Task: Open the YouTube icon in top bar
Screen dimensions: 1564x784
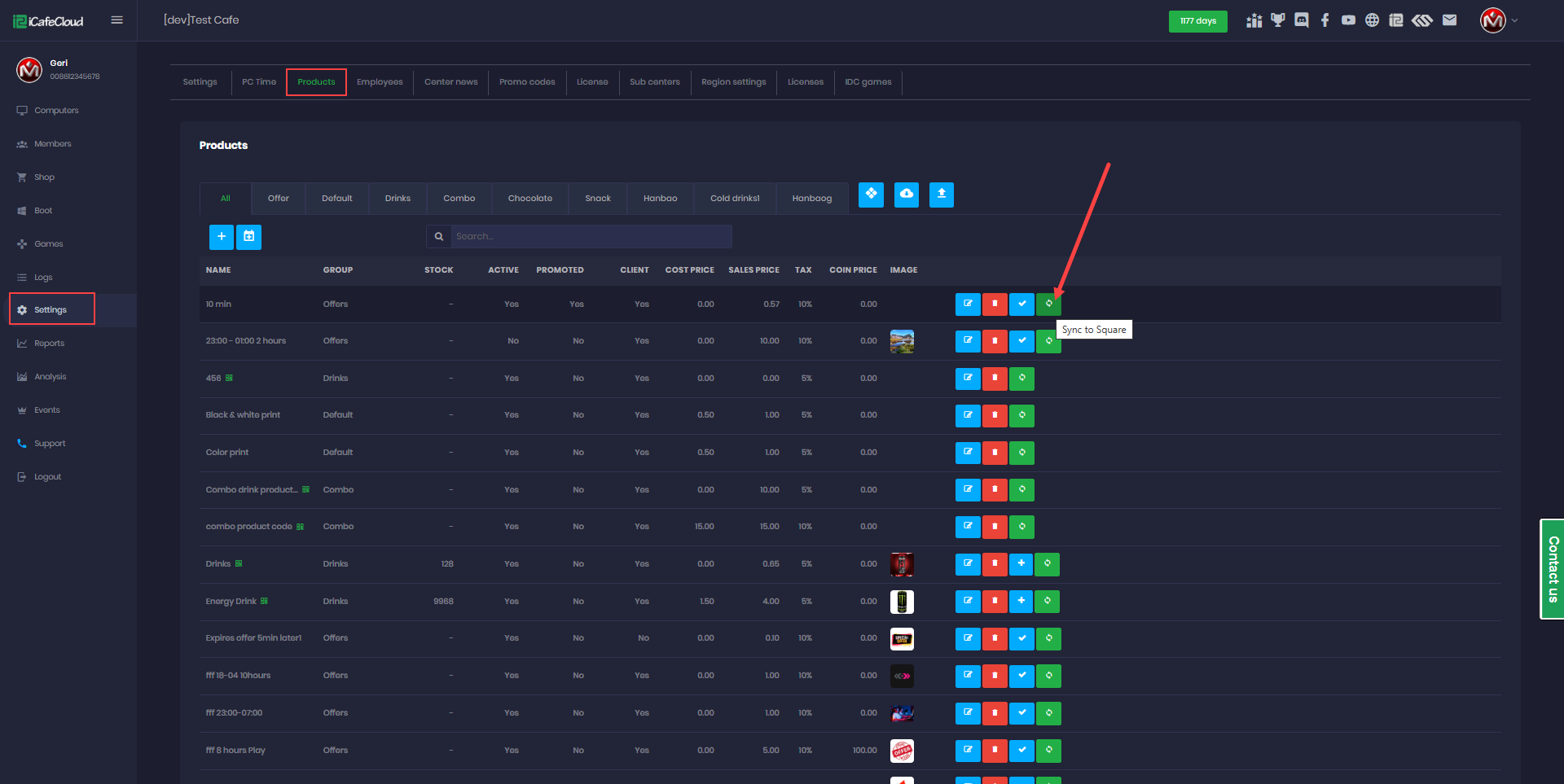Action: [x=1349, y=20]
